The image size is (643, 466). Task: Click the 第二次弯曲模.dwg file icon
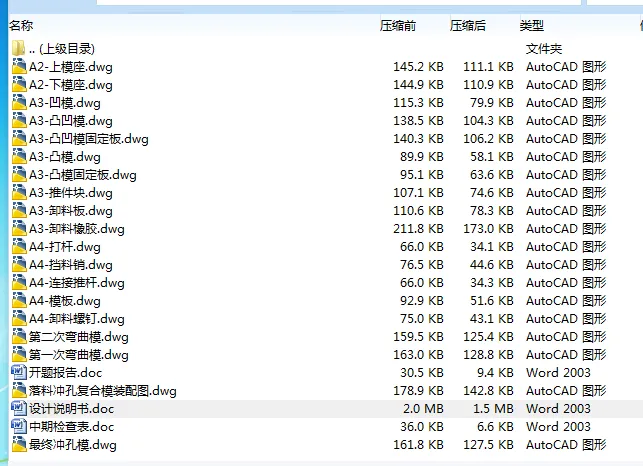[19, 337]
